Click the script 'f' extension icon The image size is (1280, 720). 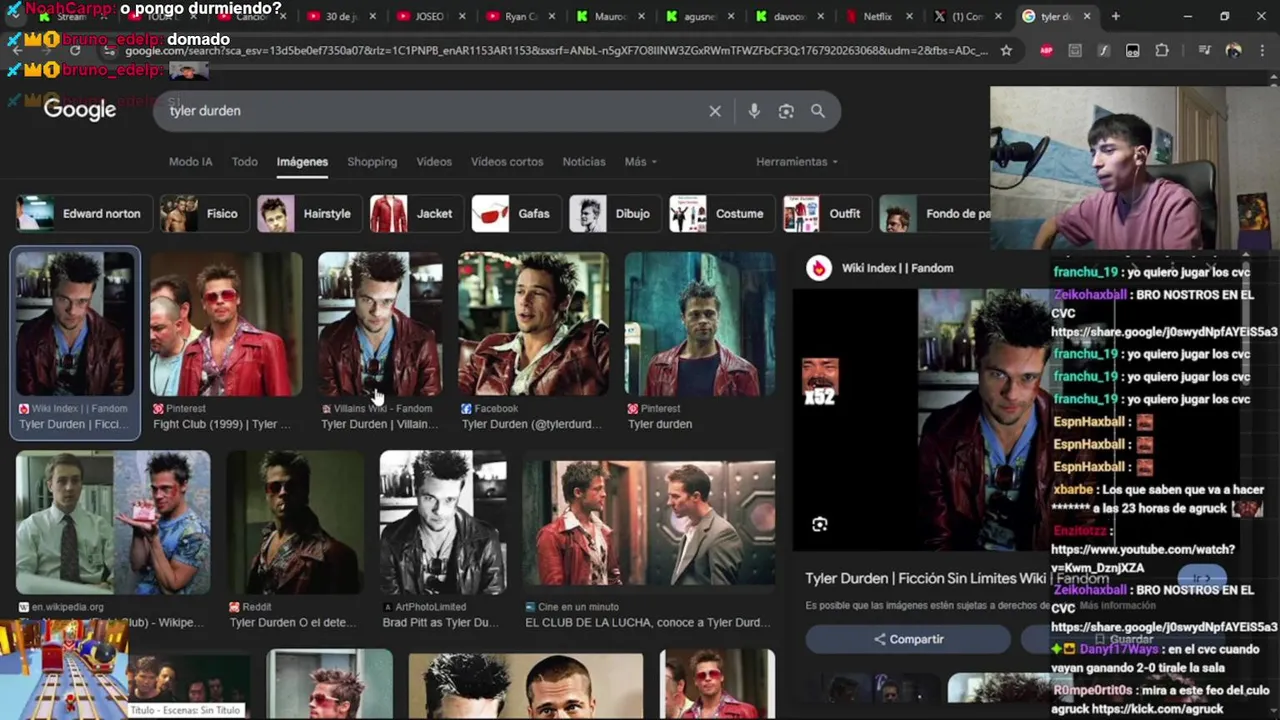tap(1104, 50)
